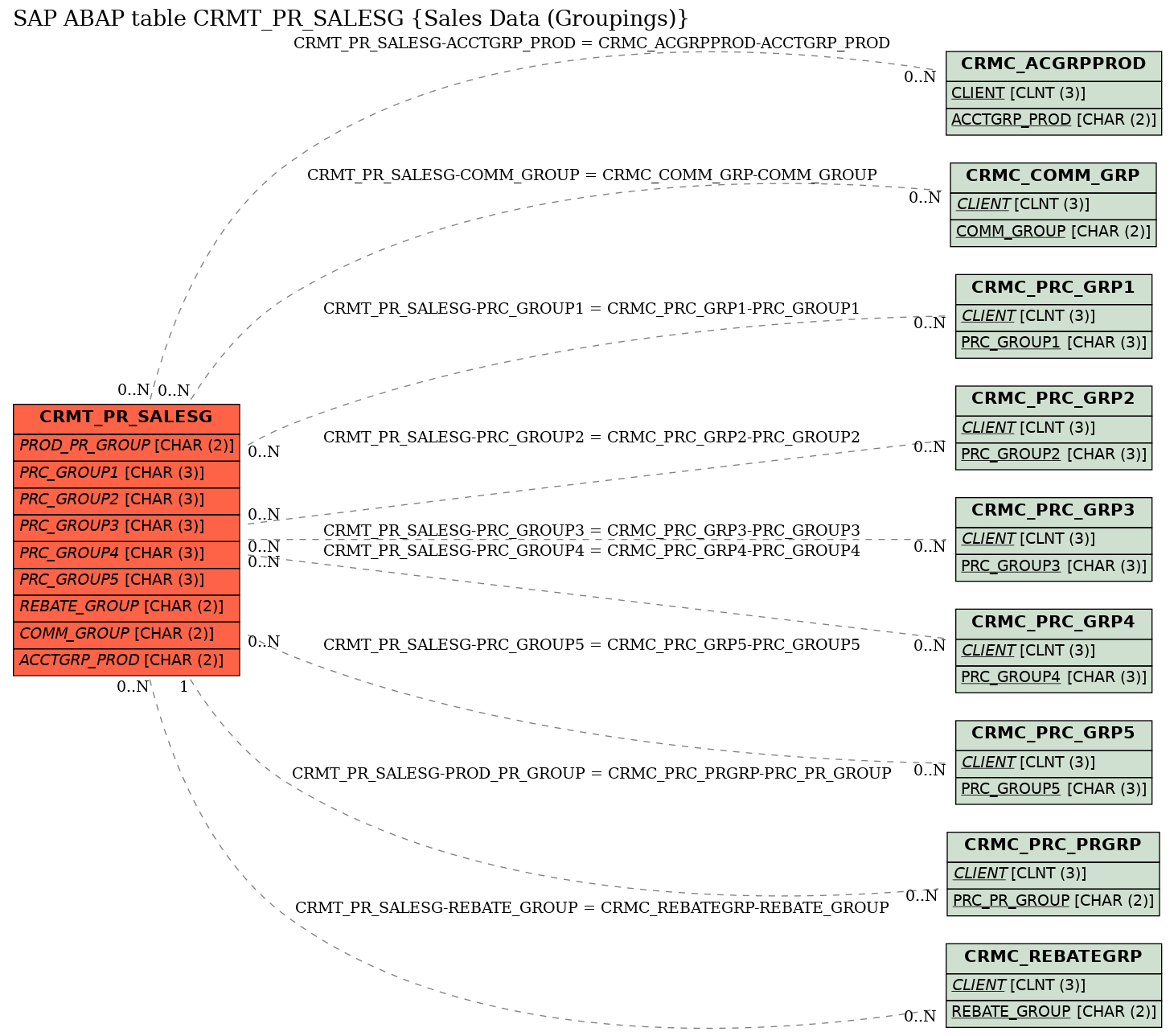
Task: Open the CRMC_REBATEGRP table header
Action: [x=1053, y=957]
